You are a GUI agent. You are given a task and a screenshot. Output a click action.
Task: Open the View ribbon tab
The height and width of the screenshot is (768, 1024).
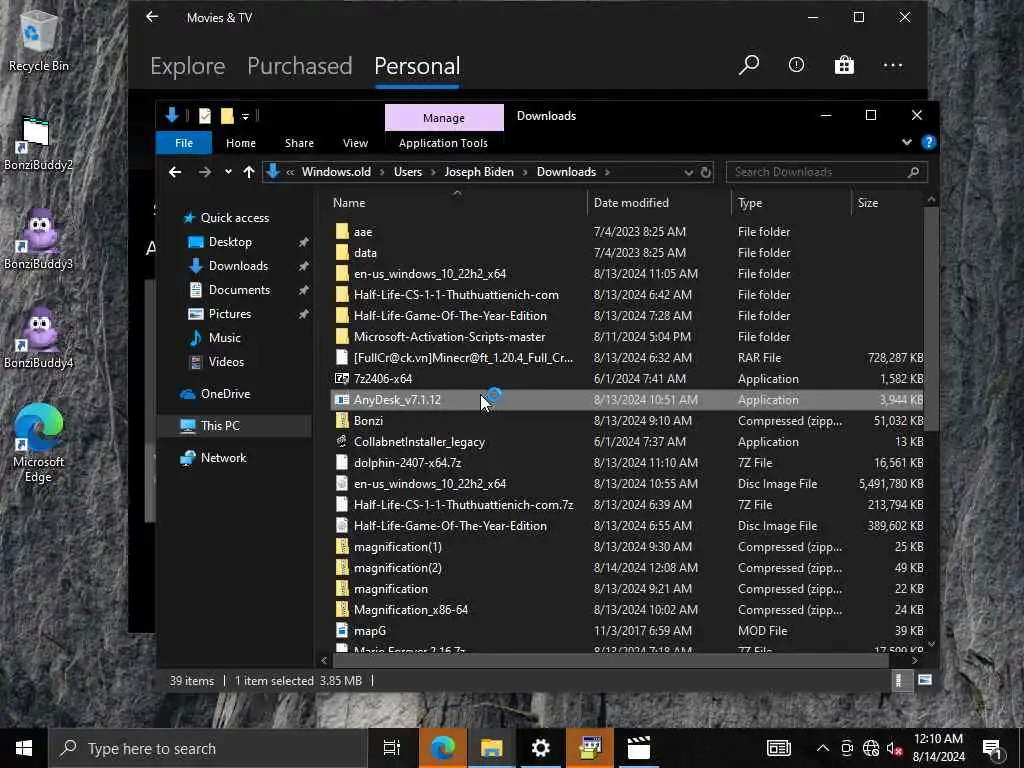point(355,143)
